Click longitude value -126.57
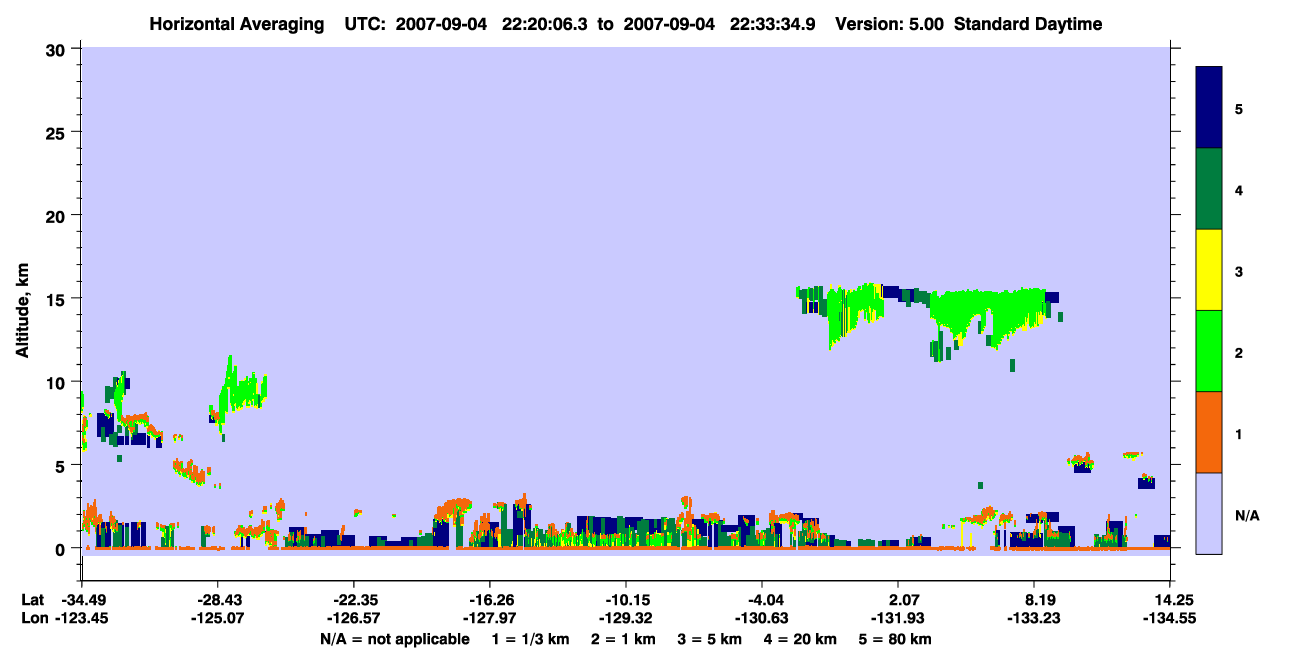 (354, 618)
